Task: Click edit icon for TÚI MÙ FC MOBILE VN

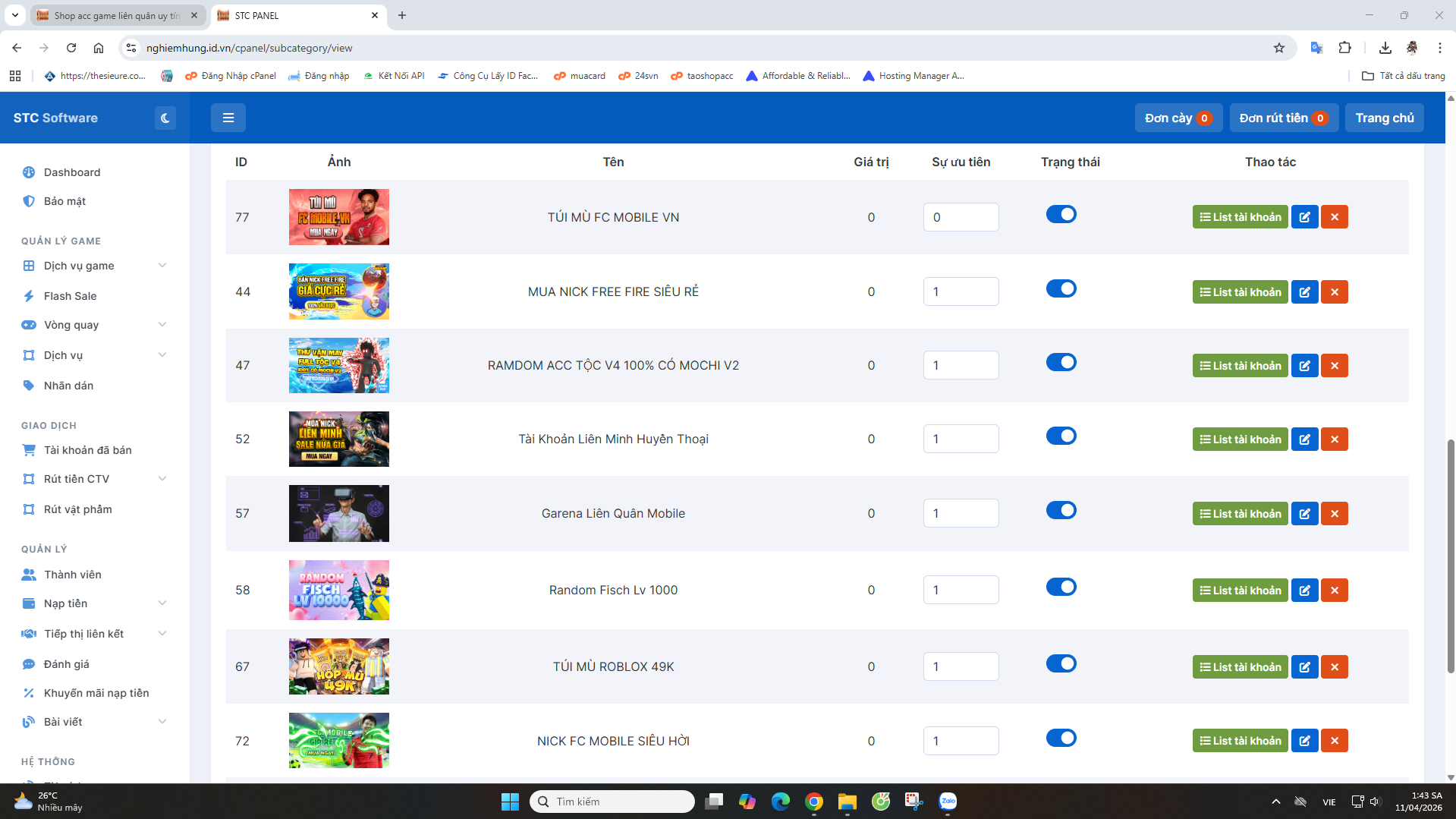Action: click(x=1304, y=217)
